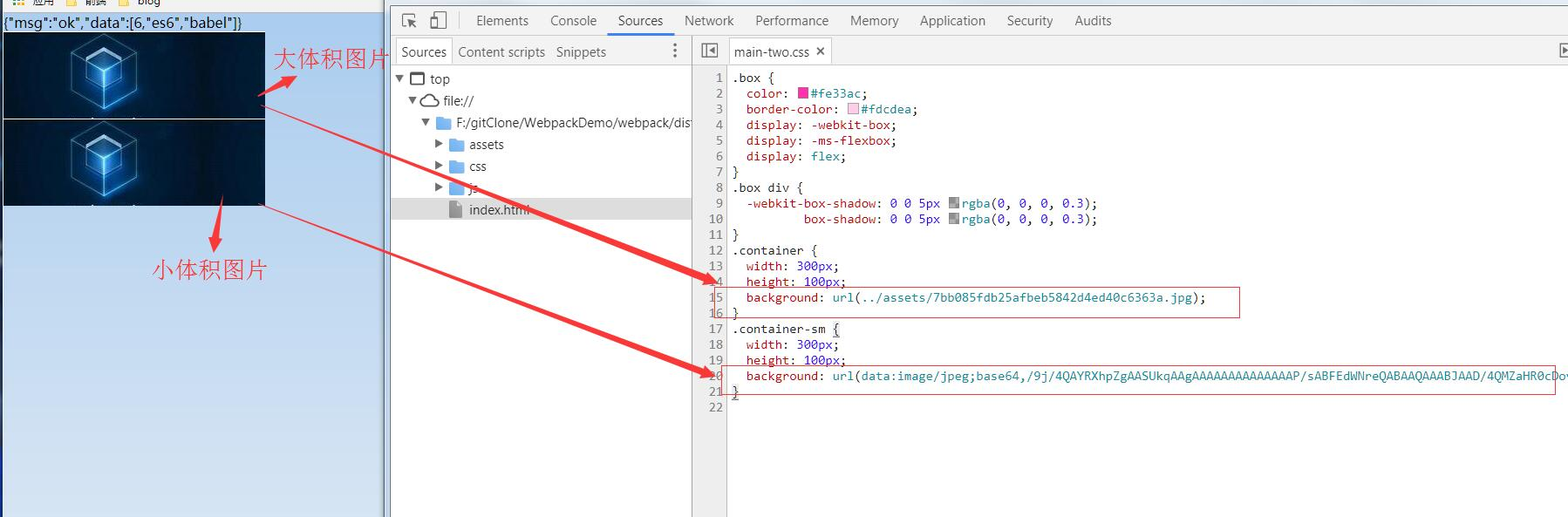Click the file:// cloud icon
This screenshot has width=1568, height=517.
click(430, 100)
